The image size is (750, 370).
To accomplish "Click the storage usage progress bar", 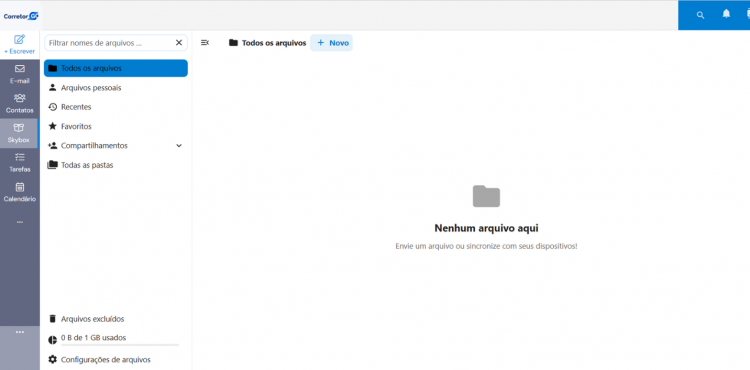I will coord(120,345).
